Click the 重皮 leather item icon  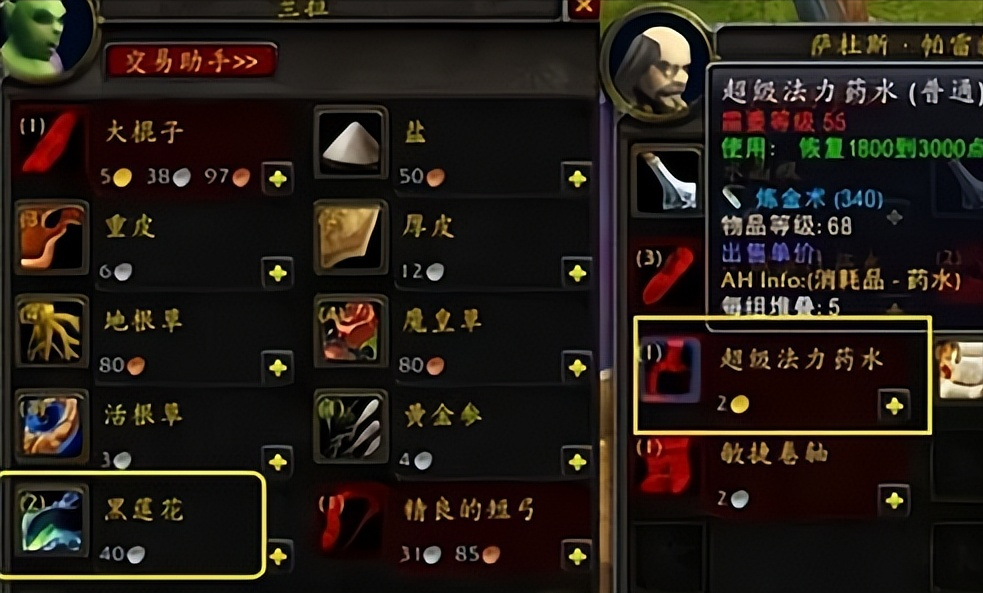[x=51, y=237]
